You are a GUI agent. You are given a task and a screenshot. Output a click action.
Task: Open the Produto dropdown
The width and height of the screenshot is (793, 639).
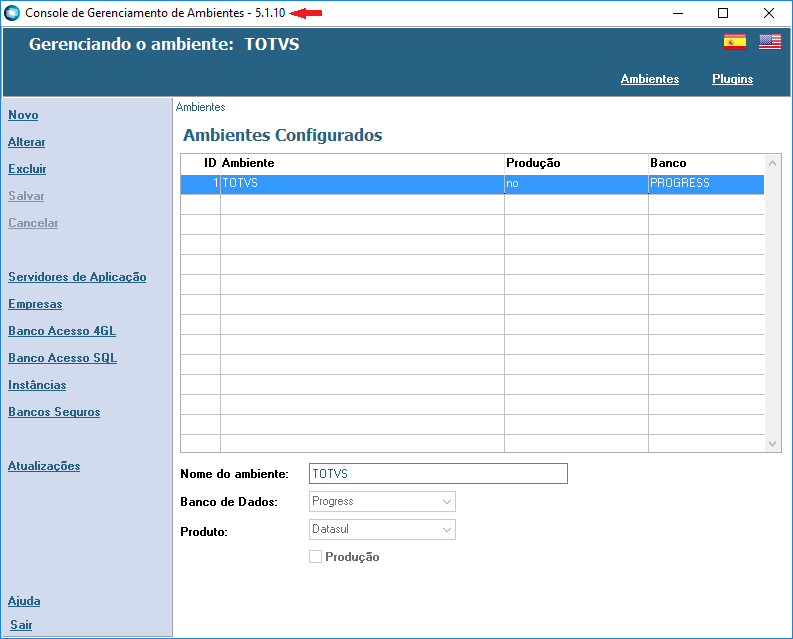pos(382,529)
